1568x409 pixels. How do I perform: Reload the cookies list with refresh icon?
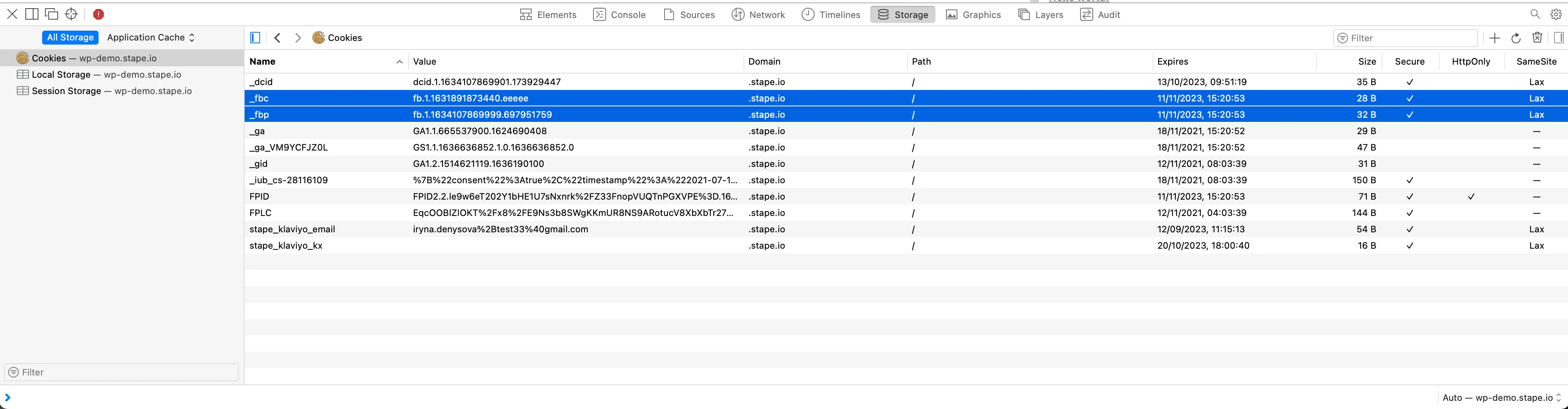point(1516,38)
